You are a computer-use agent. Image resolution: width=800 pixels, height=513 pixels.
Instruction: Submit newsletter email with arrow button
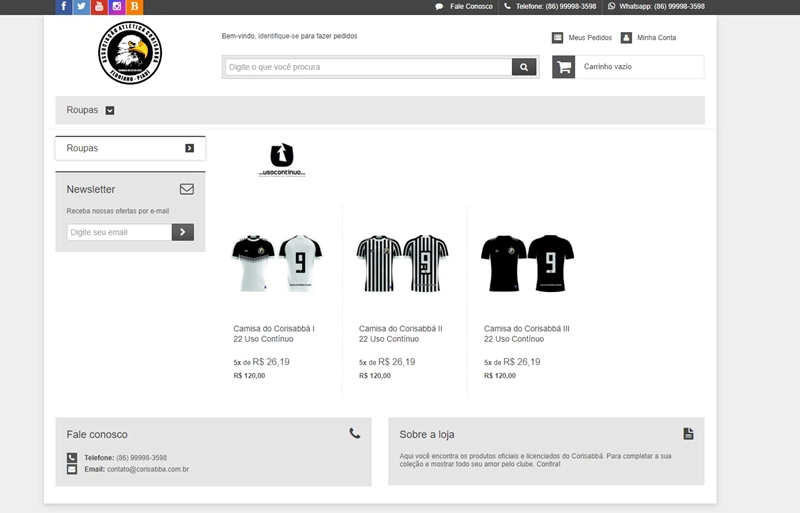pos(183,232)
